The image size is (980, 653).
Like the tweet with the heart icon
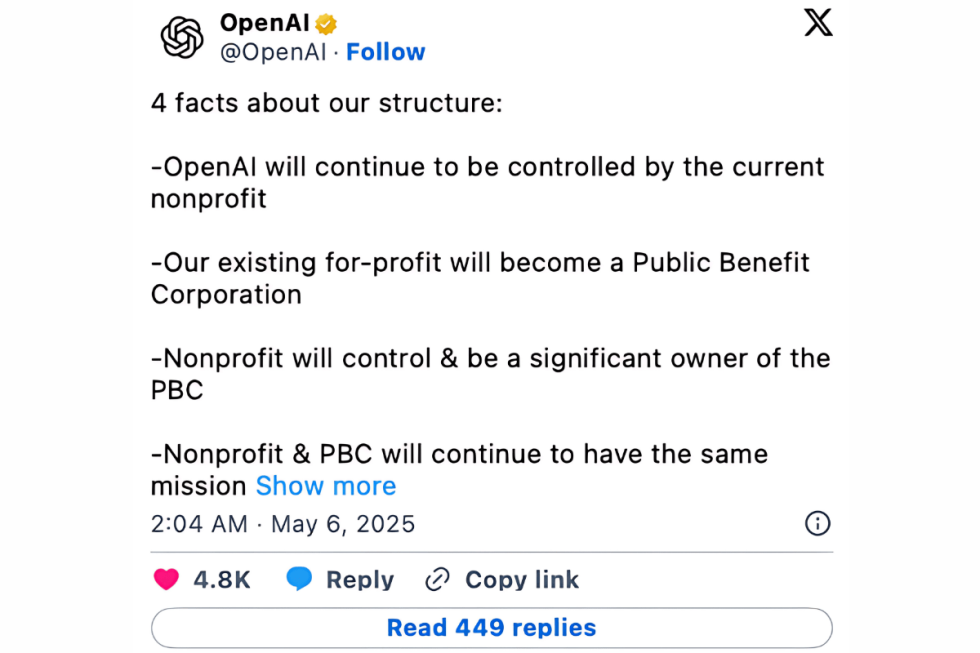coord(166,579)
